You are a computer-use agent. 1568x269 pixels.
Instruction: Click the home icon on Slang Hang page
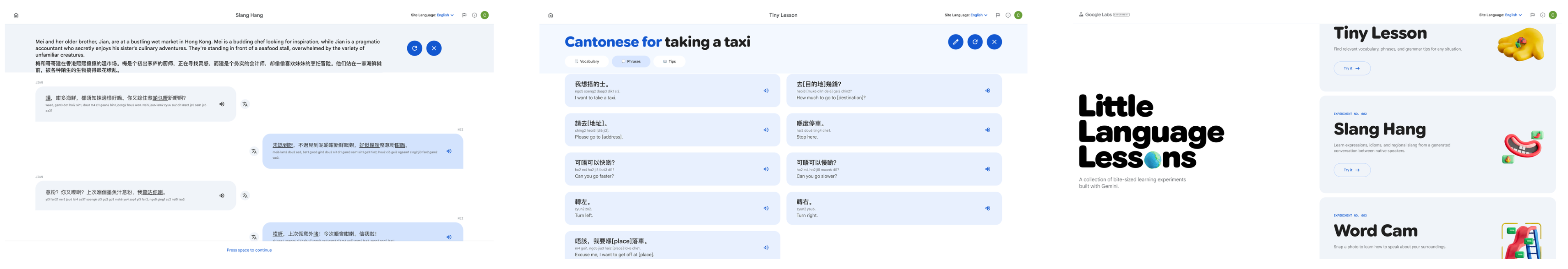(x=16, y=15)
